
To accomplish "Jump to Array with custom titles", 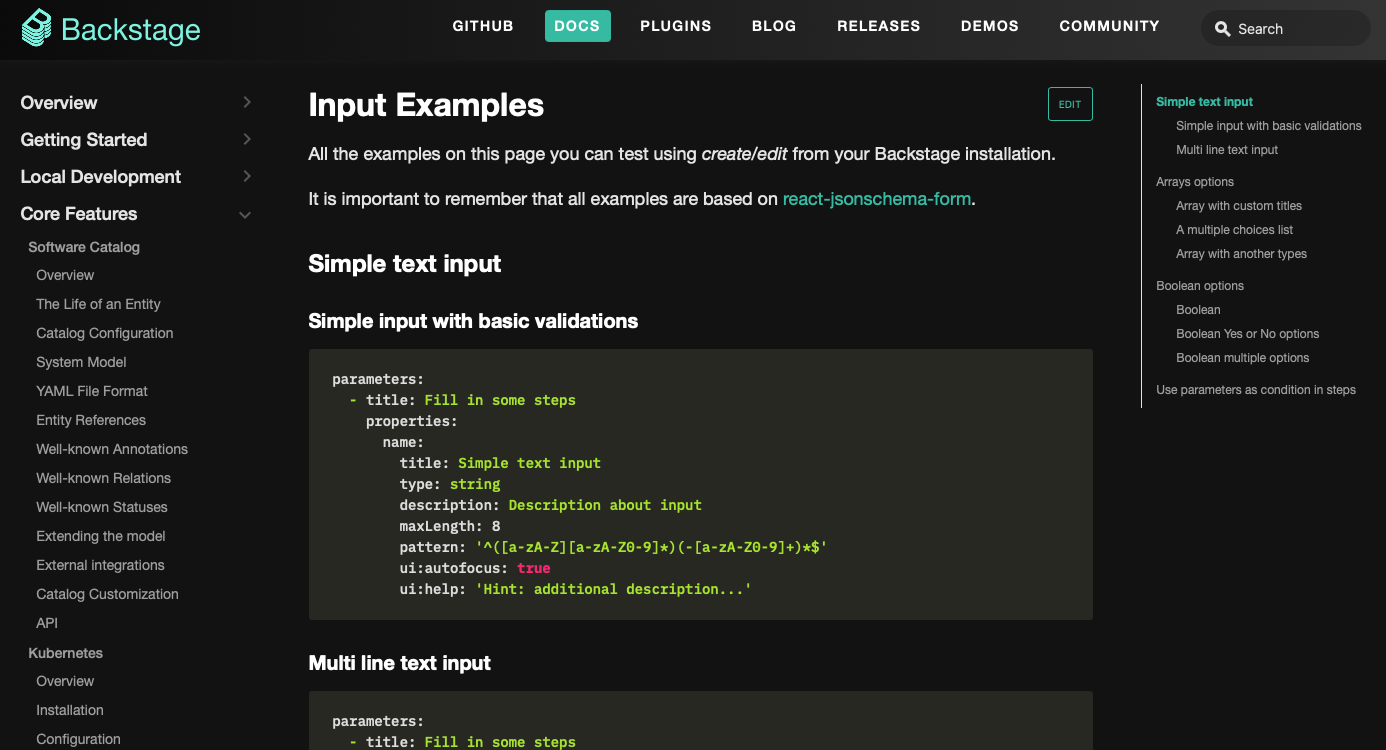I will pyautogui.click(x=1239, y=206).
